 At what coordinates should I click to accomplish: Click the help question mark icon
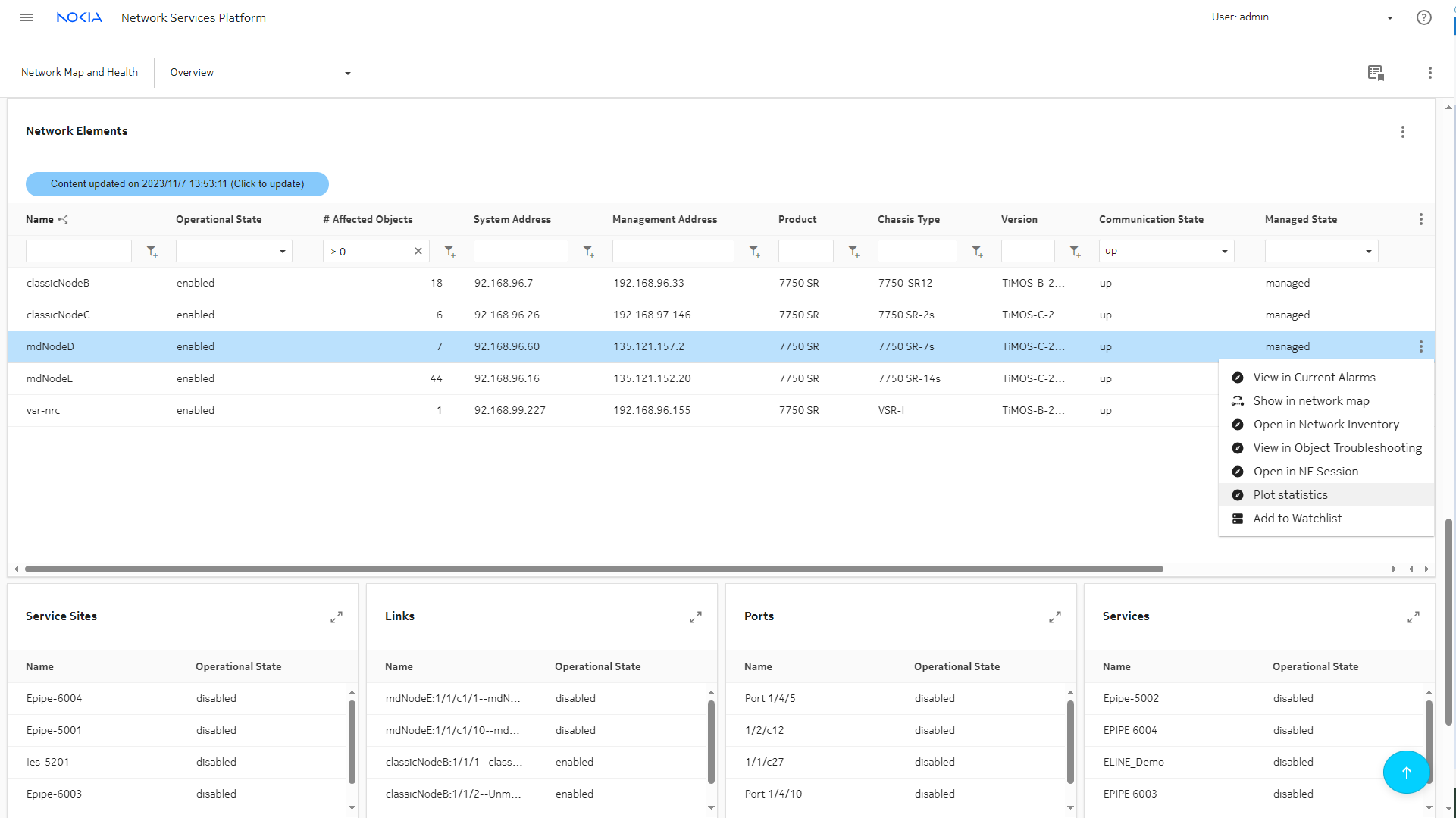(x=1423, y=17)
